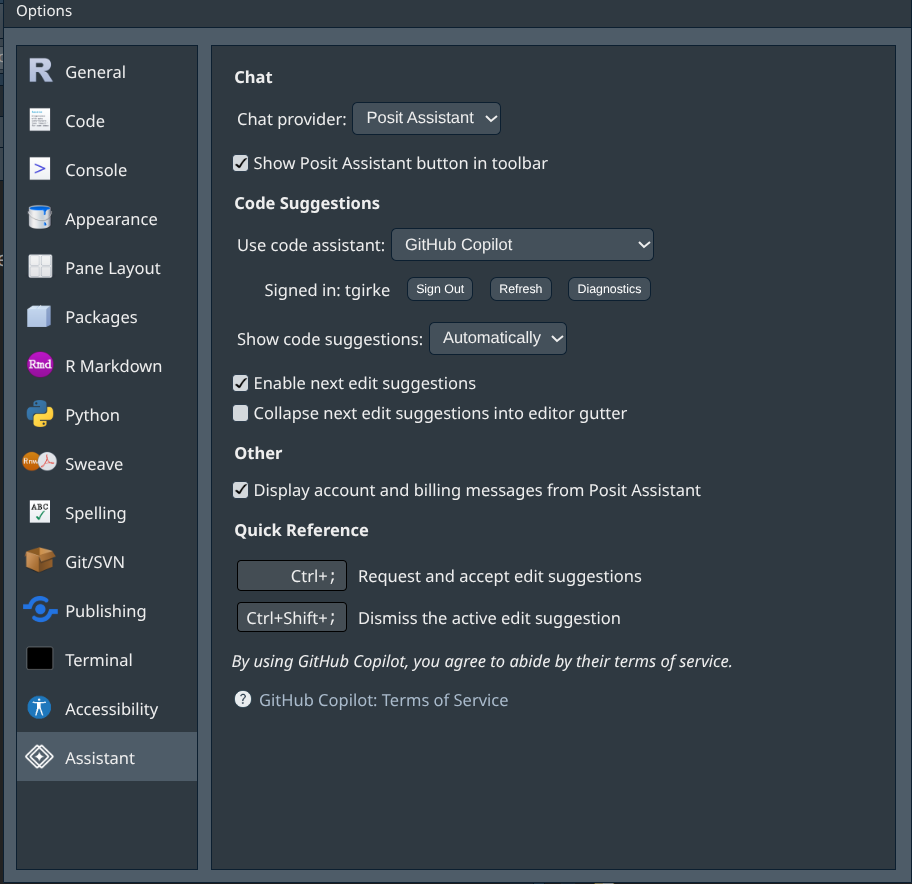This screenshot has width=912, height=884.
Task: Open the Accessibility settings
Action: point(107,708)
